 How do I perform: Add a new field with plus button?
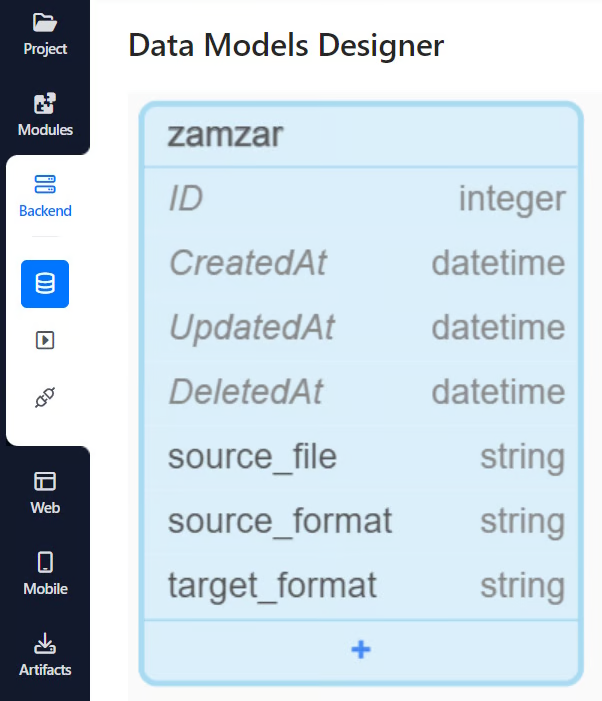pos(361,650)
